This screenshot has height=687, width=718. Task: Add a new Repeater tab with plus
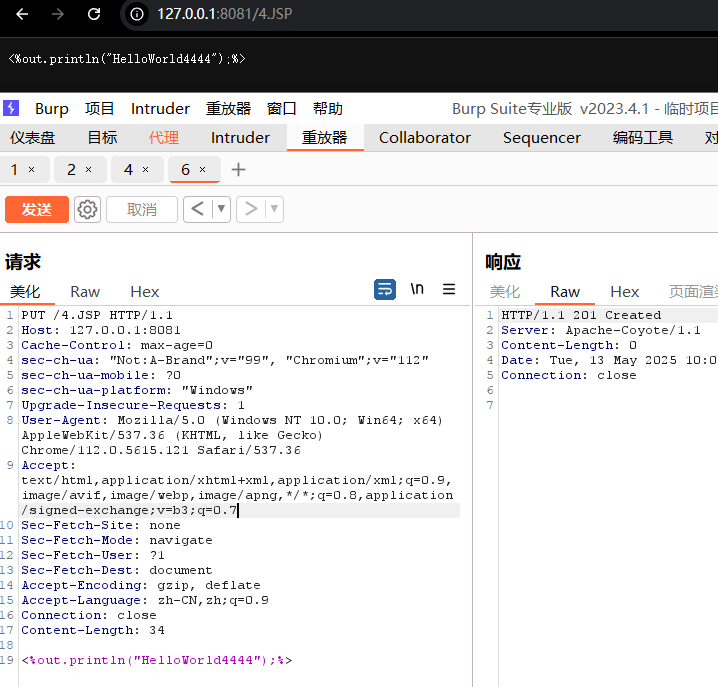(x=238, y=170)
